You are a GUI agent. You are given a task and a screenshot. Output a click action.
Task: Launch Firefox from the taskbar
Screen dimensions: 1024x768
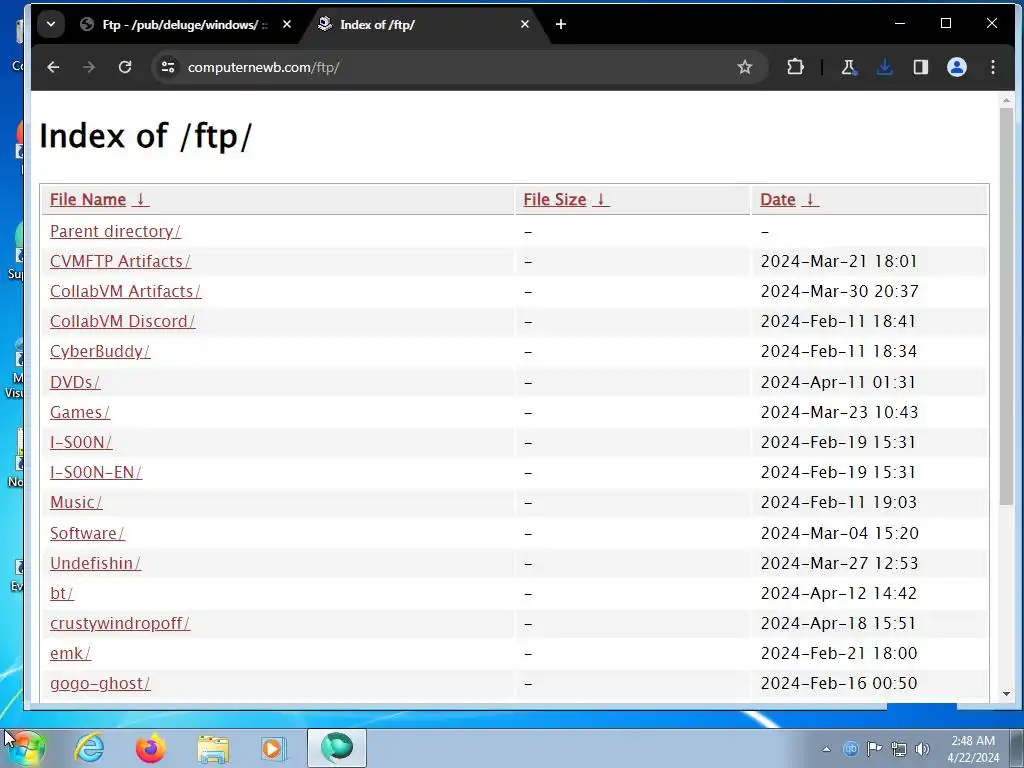[150, 748]
